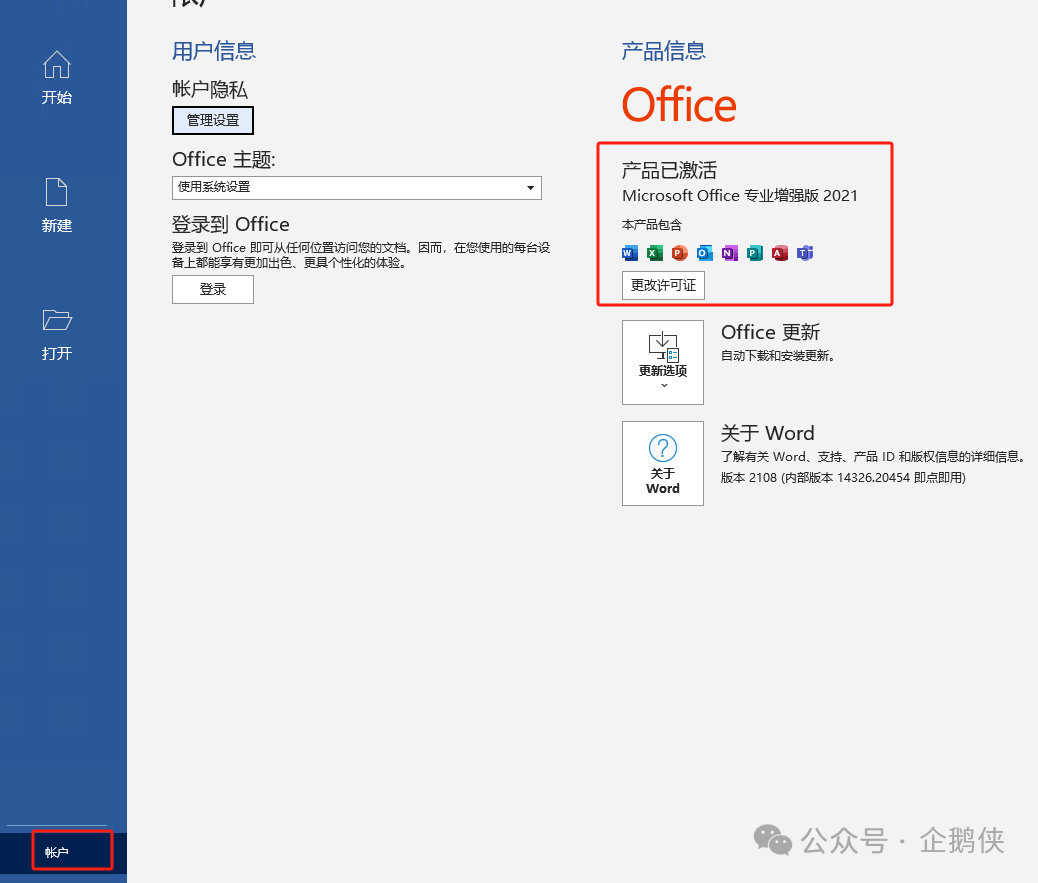Select the Teams icon
Viewport: 1038px width, 883px height.
(804, 253)
